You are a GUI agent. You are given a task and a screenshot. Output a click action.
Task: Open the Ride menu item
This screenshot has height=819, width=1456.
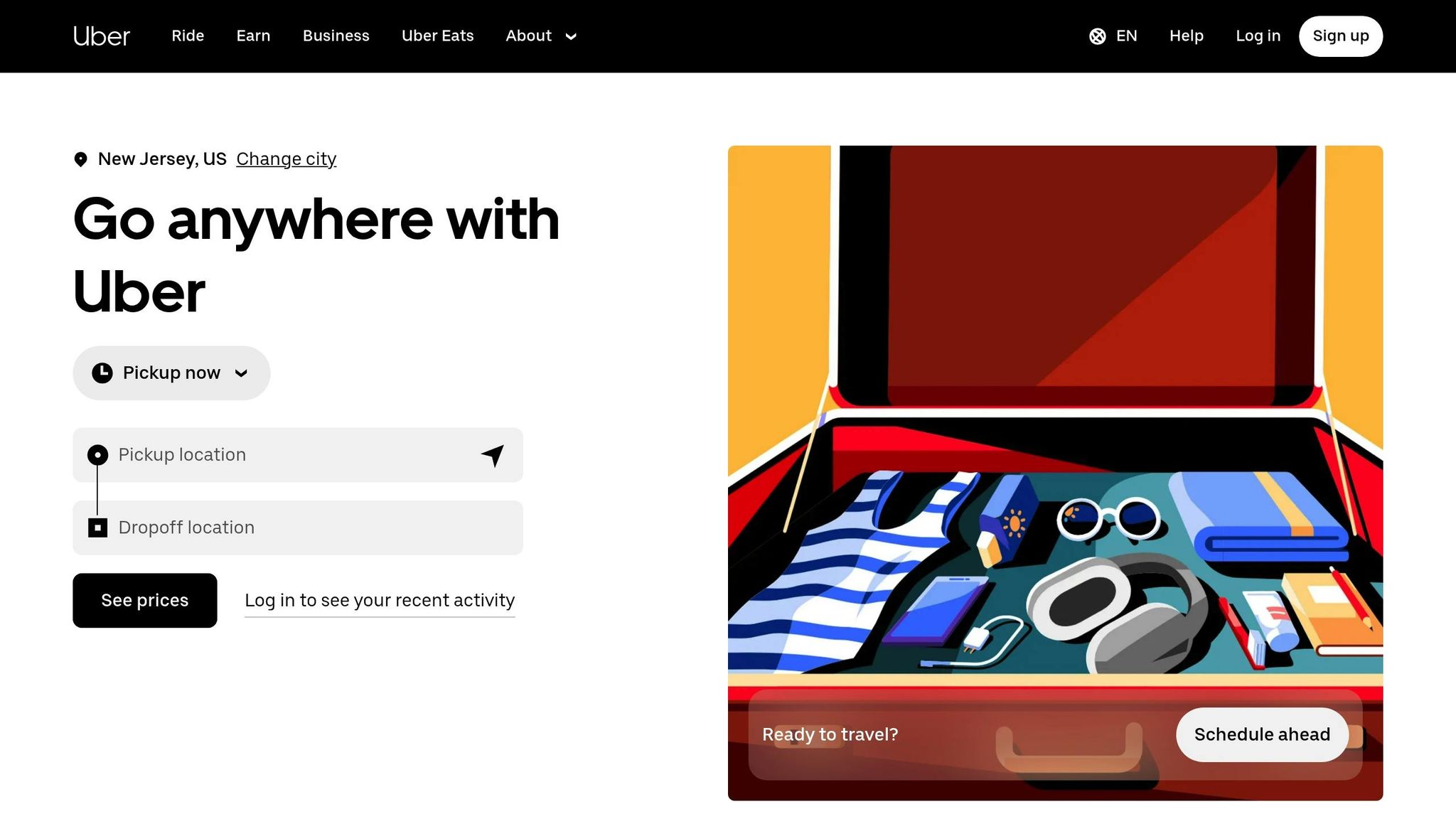(x=188, y=36)
